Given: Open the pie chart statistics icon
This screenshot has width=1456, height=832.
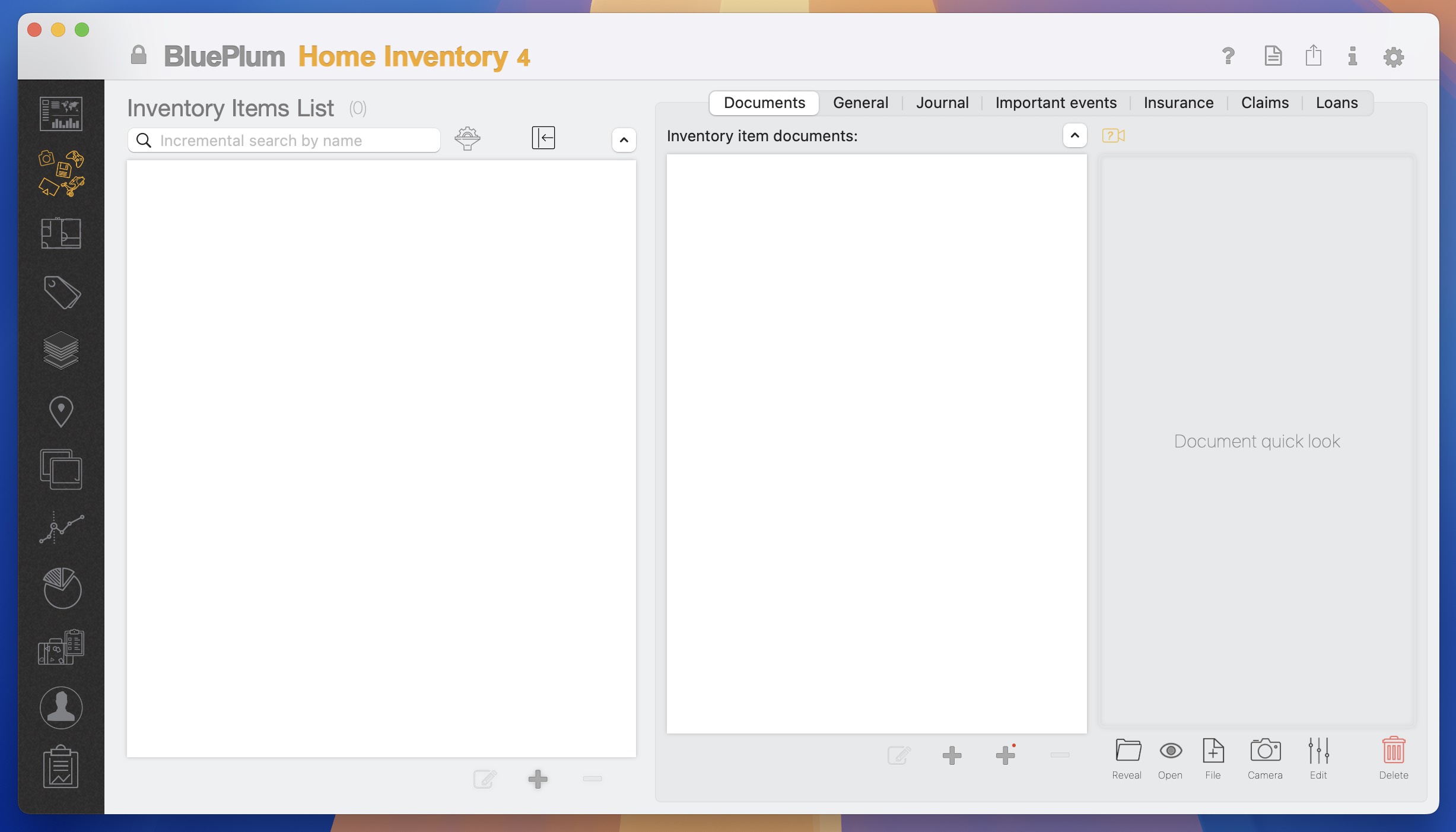Looking at the screenshot, I should pyautogui.click(x=62, y=588).
